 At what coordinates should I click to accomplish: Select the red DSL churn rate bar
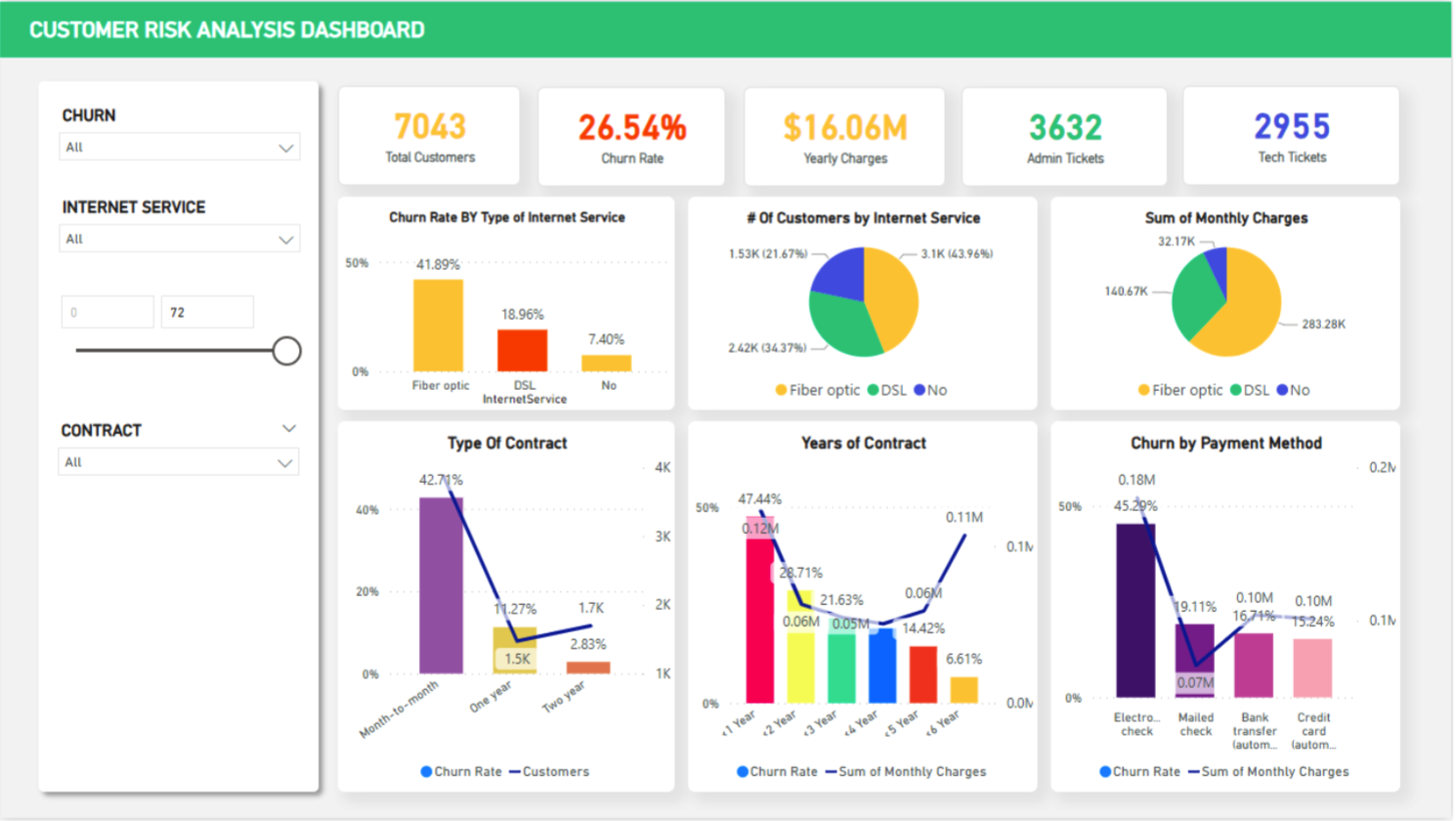522,351
